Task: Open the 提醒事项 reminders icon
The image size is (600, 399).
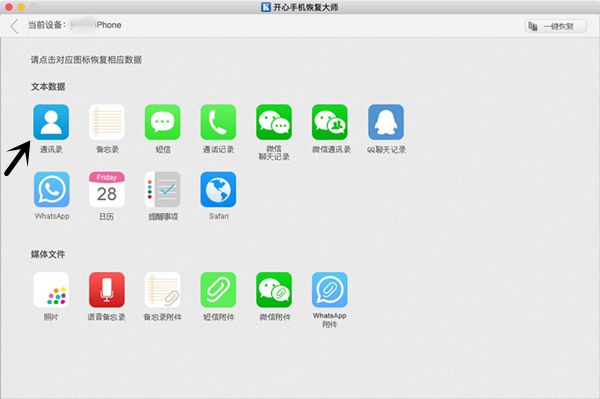Action: click(x=163, y=189)
